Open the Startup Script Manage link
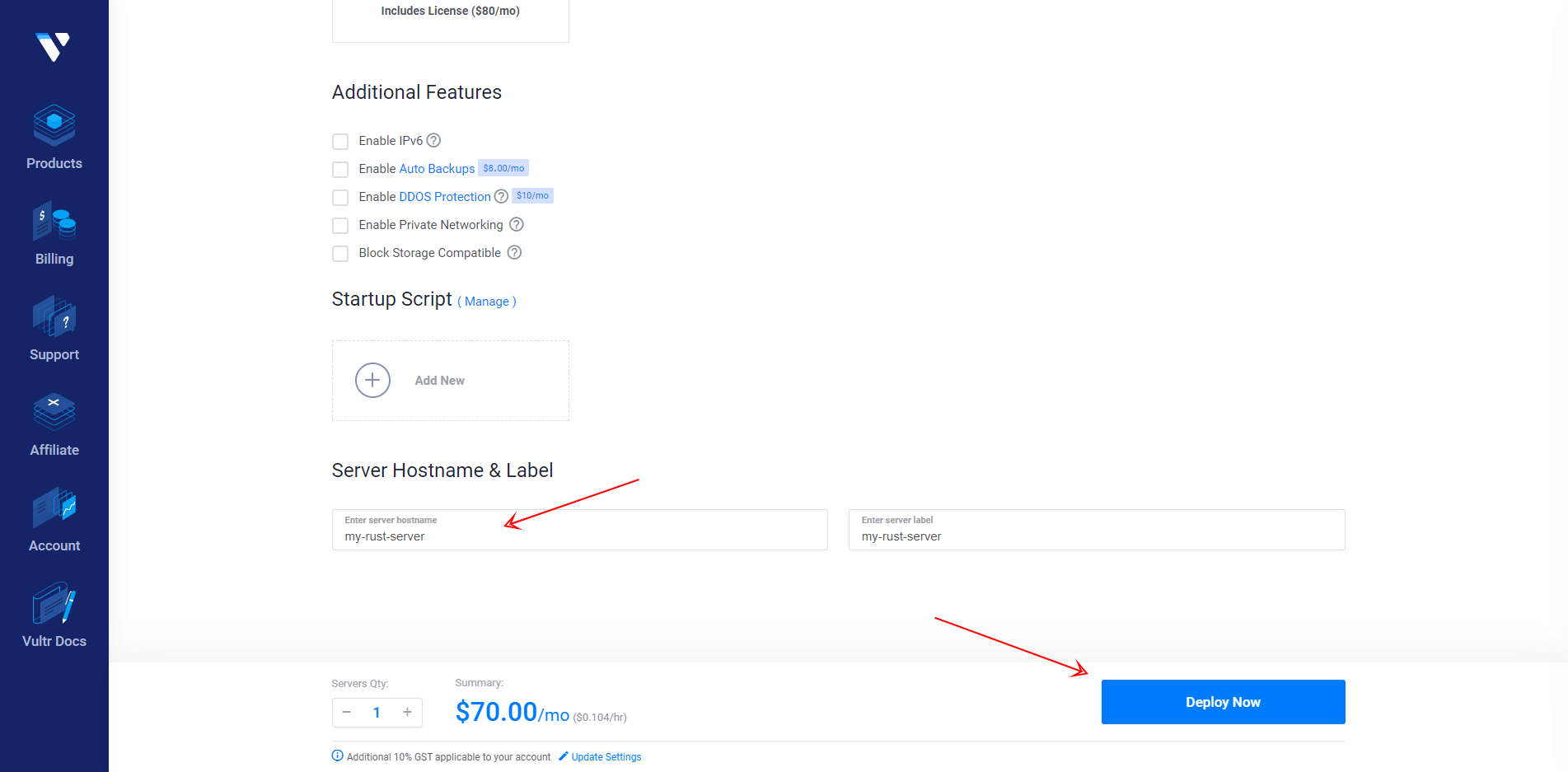The width and height of the screenshot is (1568, 772). 487,302
